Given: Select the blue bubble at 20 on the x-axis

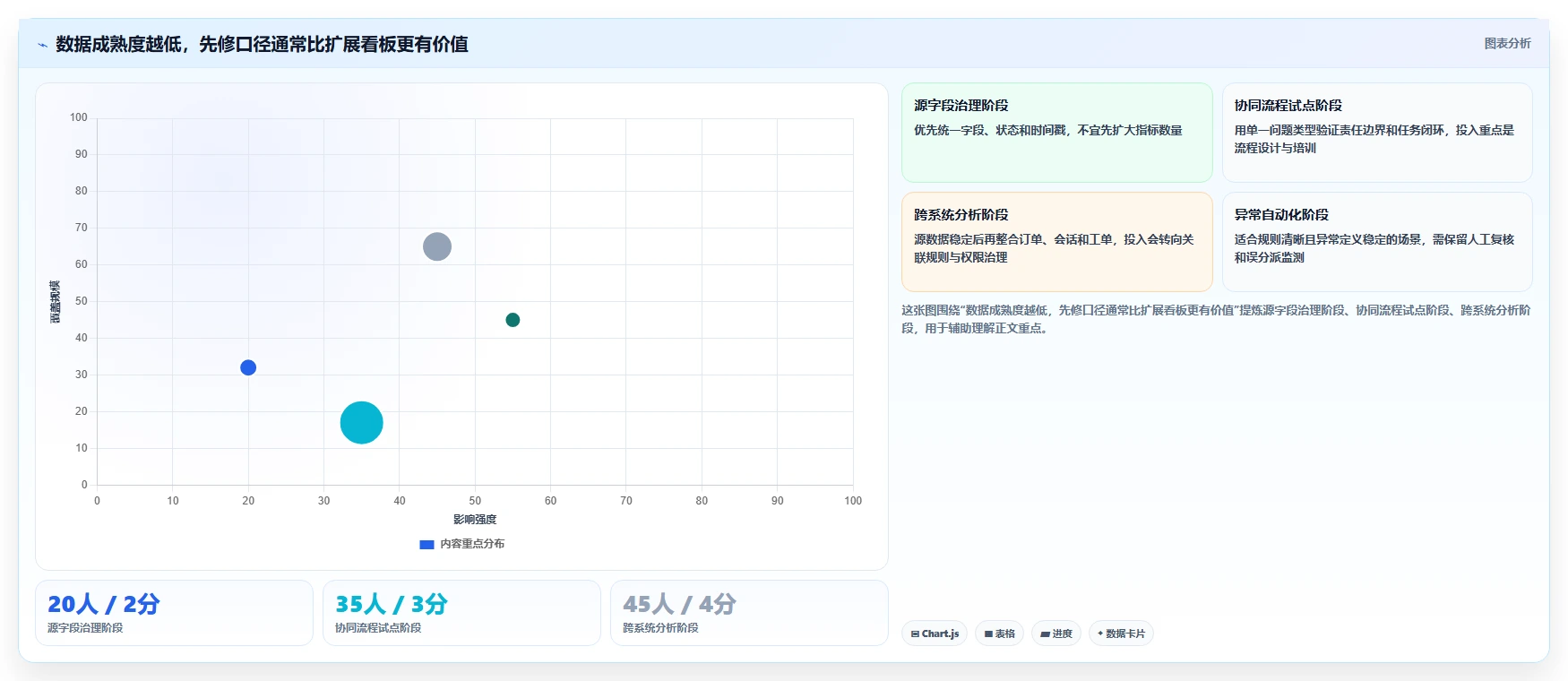Looking at the screenshot, I should point(248,367).
